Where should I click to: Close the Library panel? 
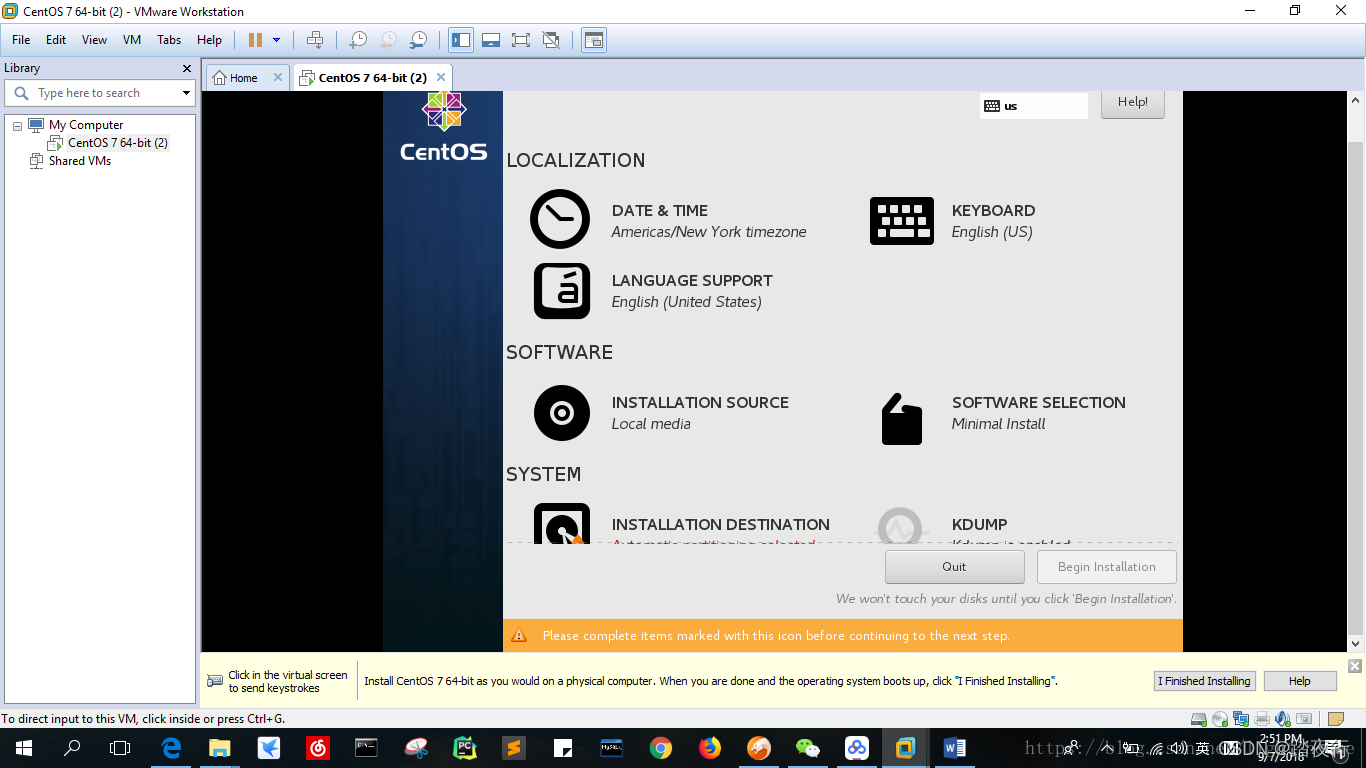click(x=187, y=68)
